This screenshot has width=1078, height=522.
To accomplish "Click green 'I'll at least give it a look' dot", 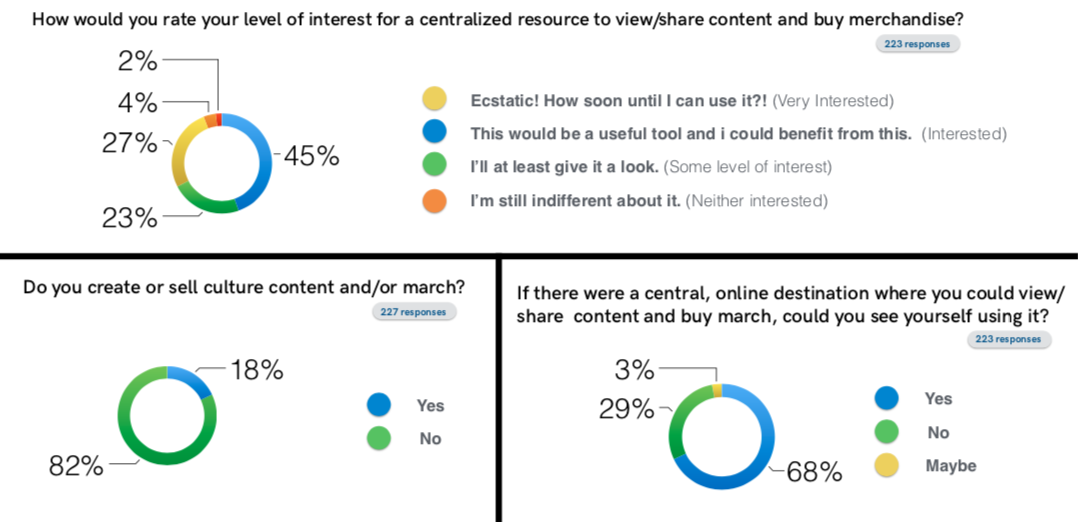I will 434,166.
